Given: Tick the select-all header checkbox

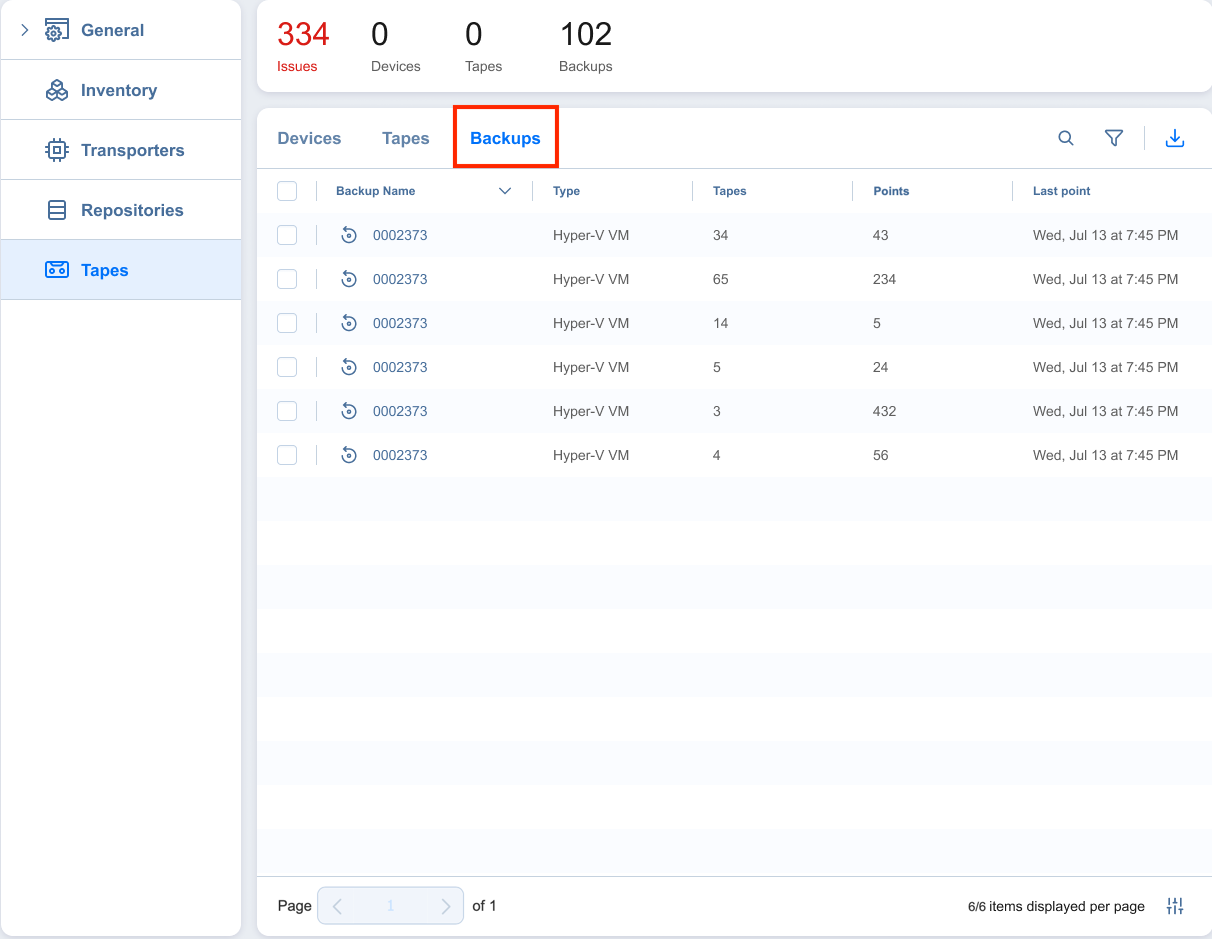Looking at the screenshot, I should [x=287, y=191].
